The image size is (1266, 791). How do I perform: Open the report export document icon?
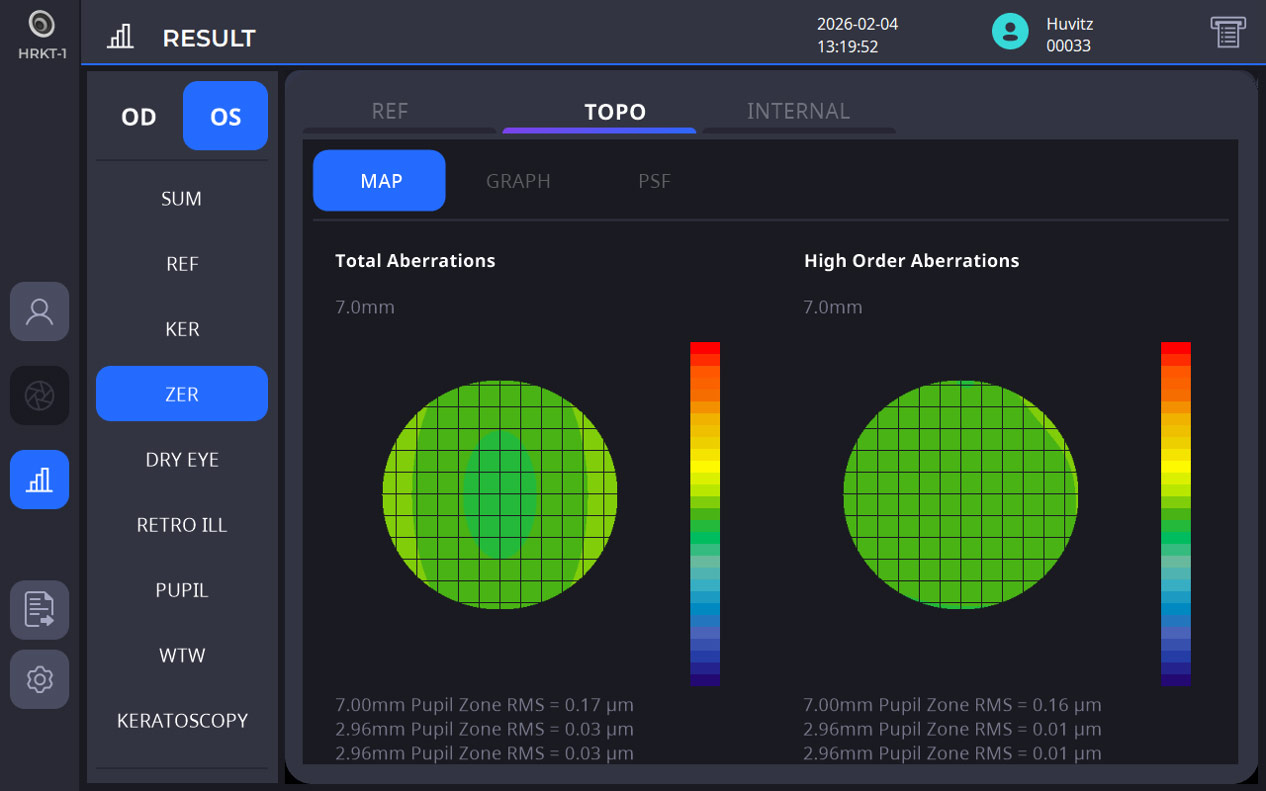coord(39,610)
